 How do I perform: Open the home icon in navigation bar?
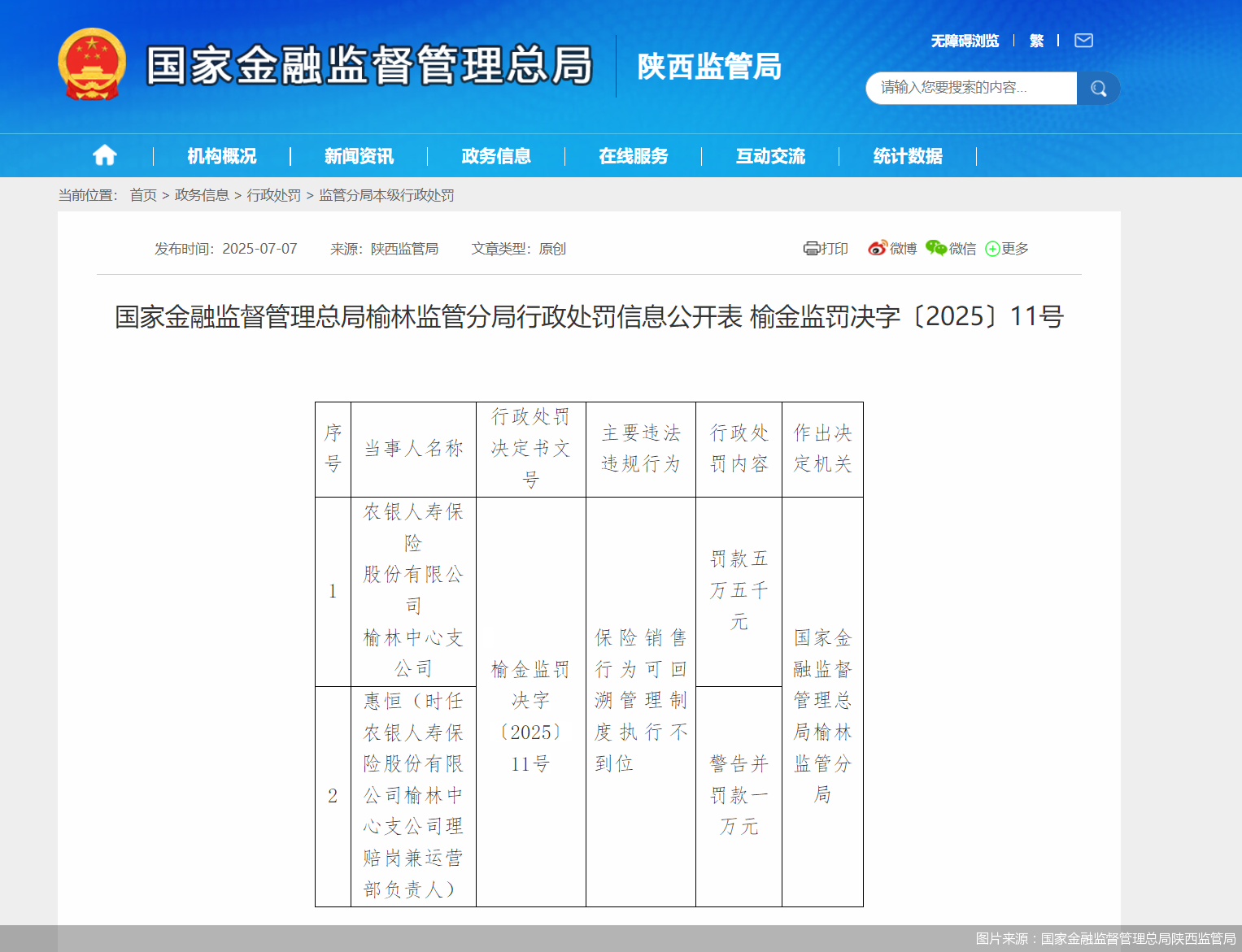104,155
